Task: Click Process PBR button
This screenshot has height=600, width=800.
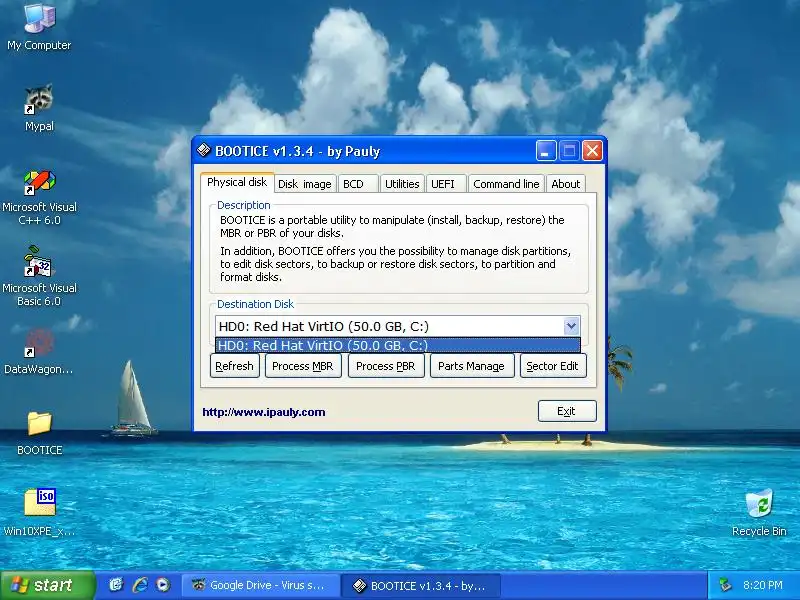Action: (386, 366)
